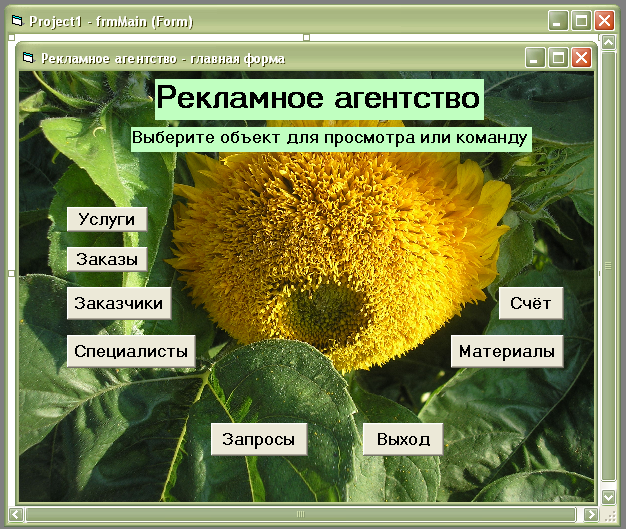626x529 pixels.
Task: Open the Услуги section button
Action: point(107,219)
